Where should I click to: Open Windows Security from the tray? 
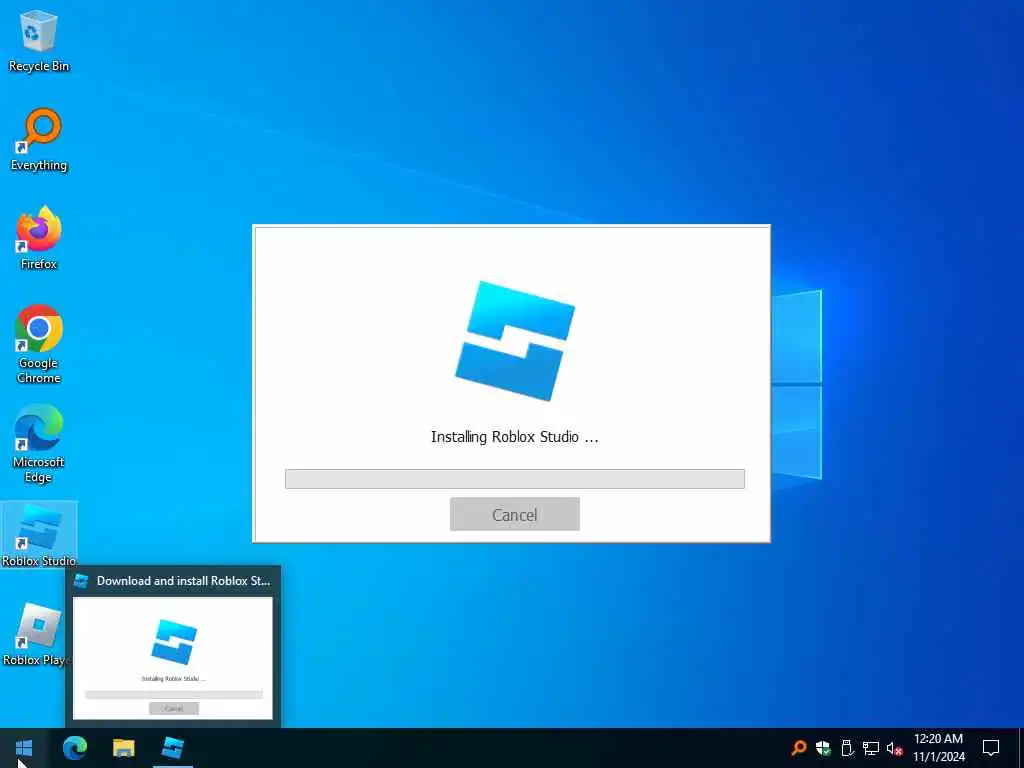click(x=823, y=748)
